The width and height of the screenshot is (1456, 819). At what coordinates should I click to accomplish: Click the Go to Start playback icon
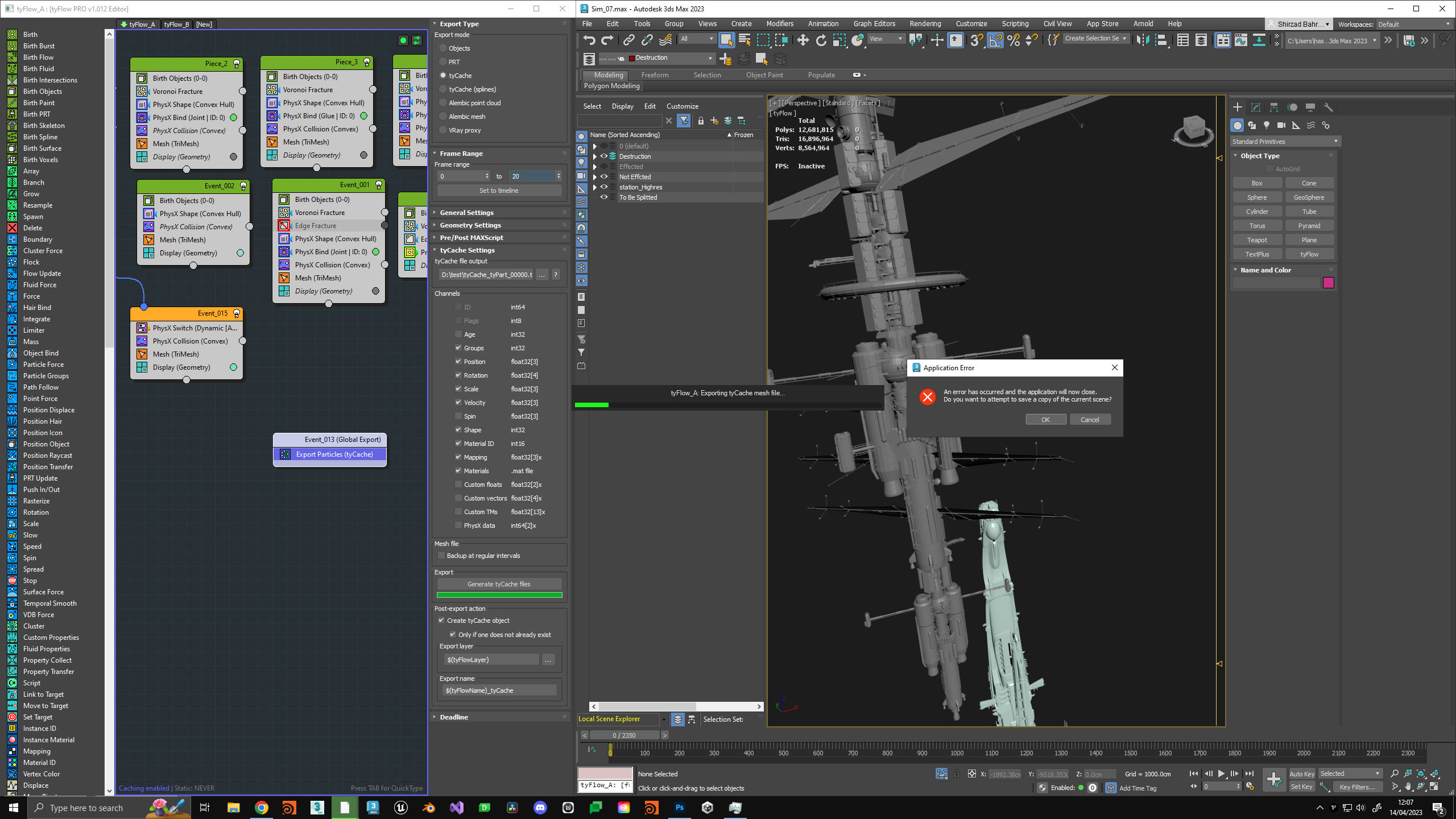(x=1194, y=773)
